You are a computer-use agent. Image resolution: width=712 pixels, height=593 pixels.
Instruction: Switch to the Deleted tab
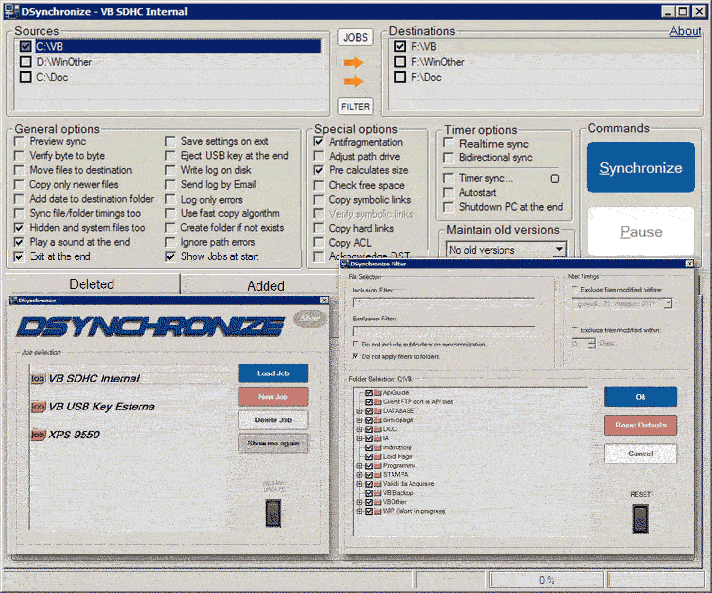point(92,284)
